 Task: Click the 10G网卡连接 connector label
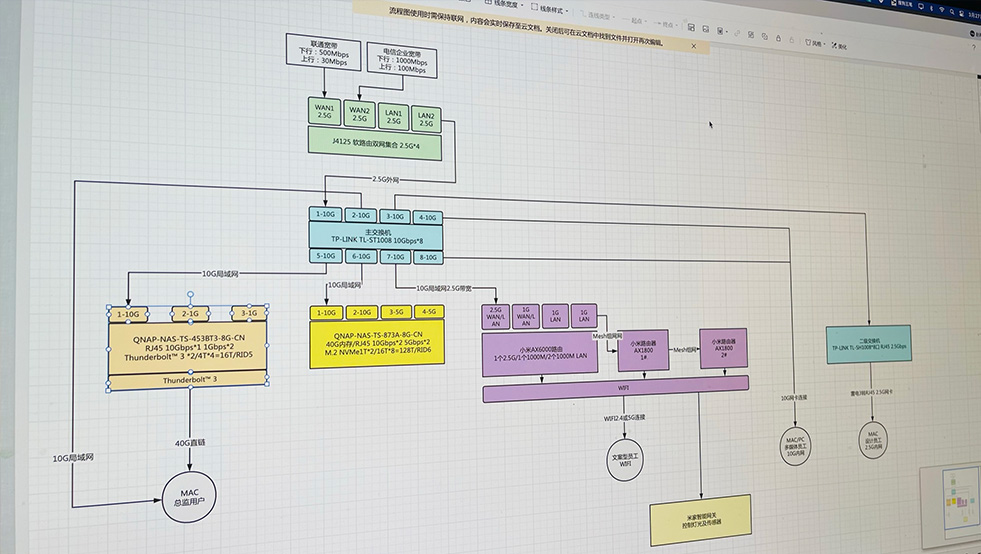click(794, 398)
